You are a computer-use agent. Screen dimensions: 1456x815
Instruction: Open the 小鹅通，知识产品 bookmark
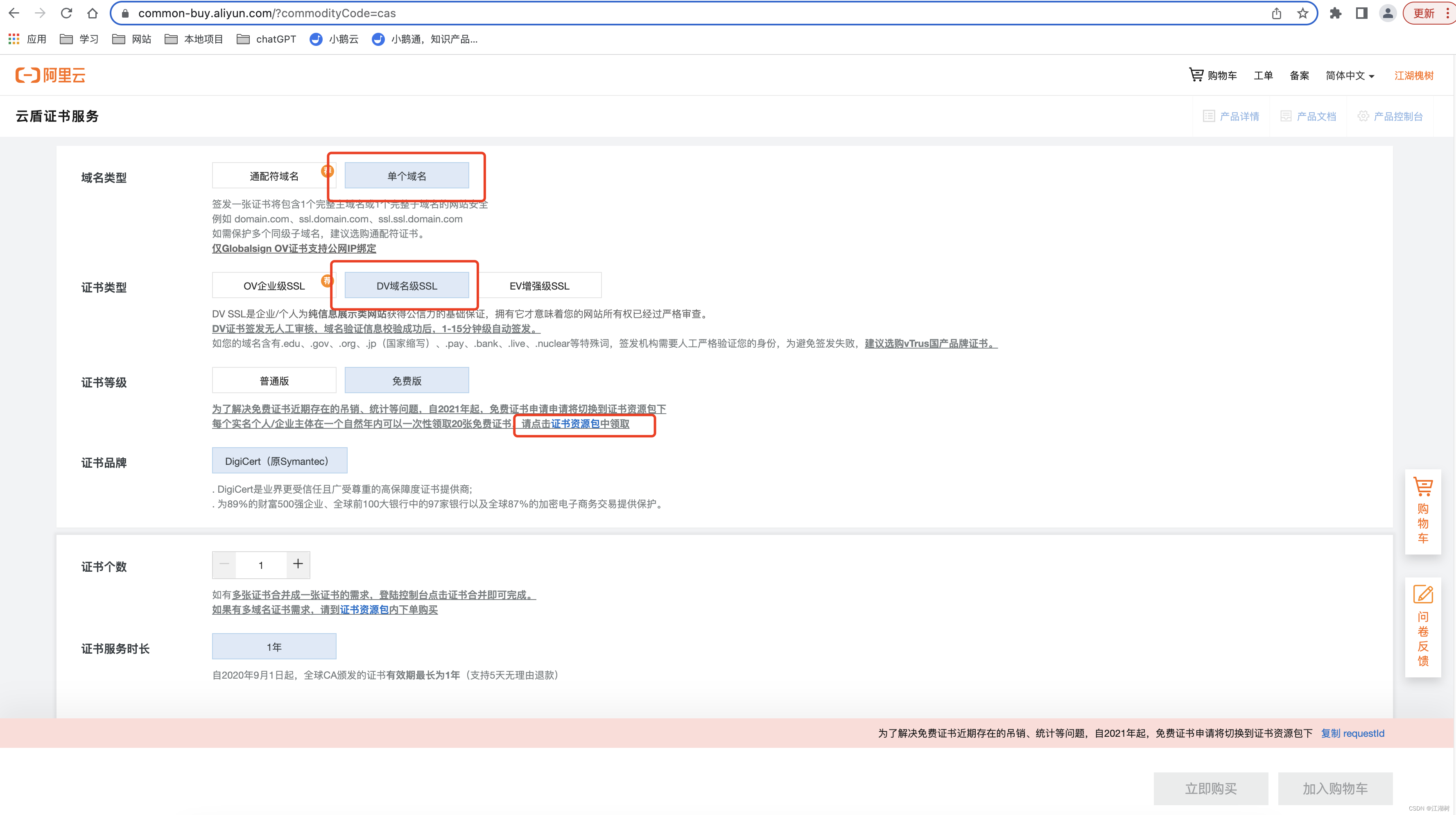(425, 39)
